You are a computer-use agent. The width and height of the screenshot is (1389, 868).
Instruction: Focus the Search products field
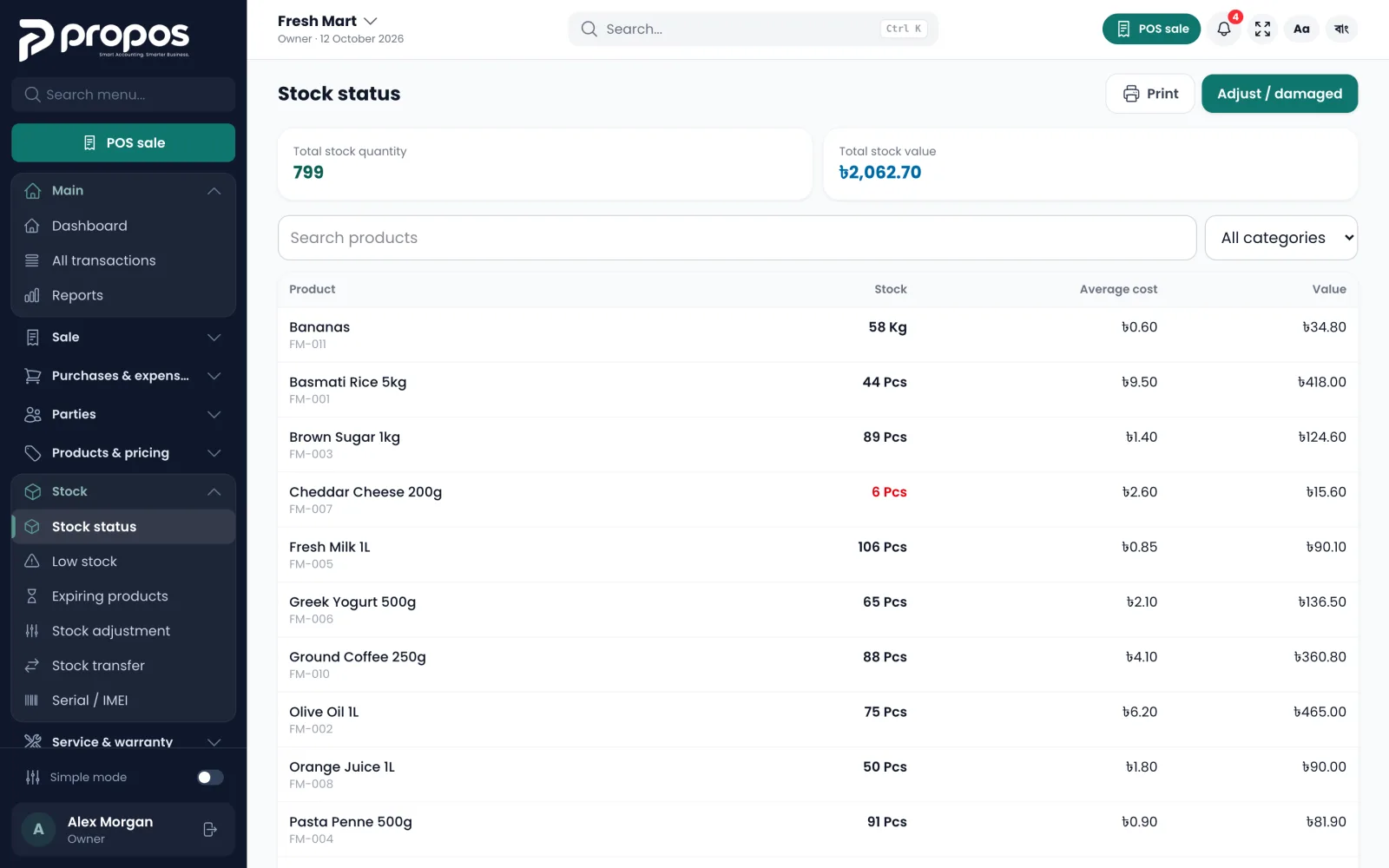pyautogui.click(x=736, y=238)
